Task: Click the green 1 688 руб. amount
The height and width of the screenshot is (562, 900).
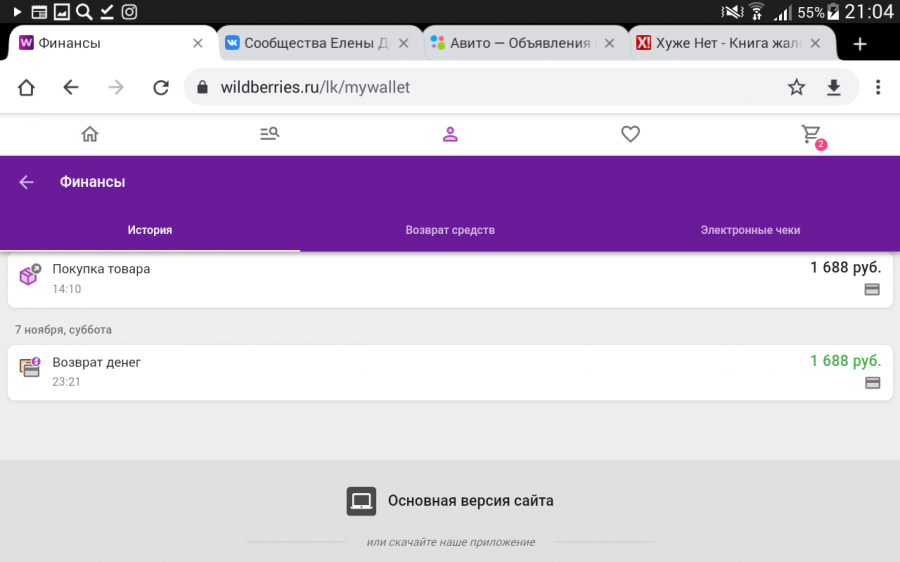Action: [x=845, y=361]
